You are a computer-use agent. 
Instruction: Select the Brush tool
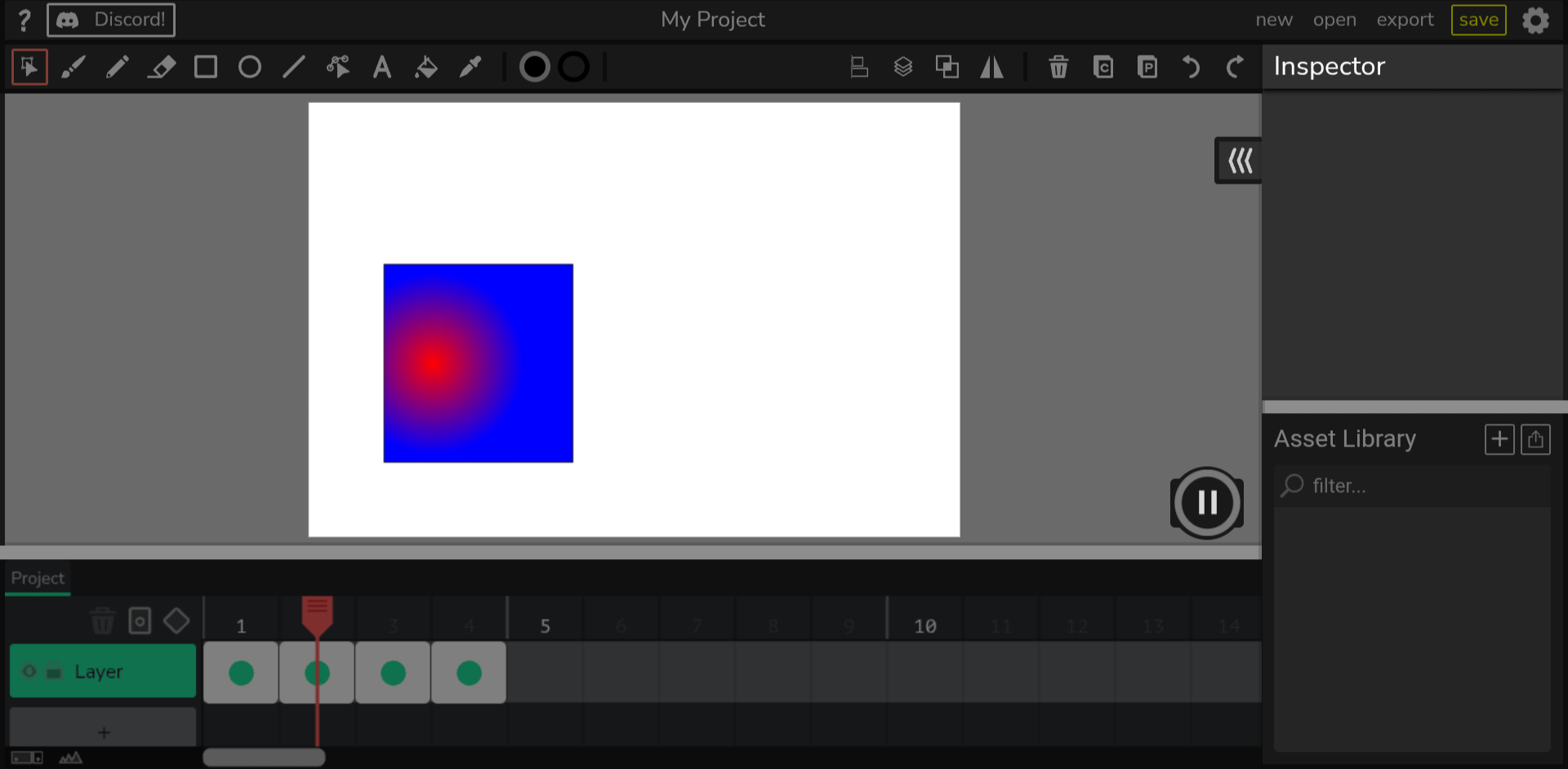(73, 67)
